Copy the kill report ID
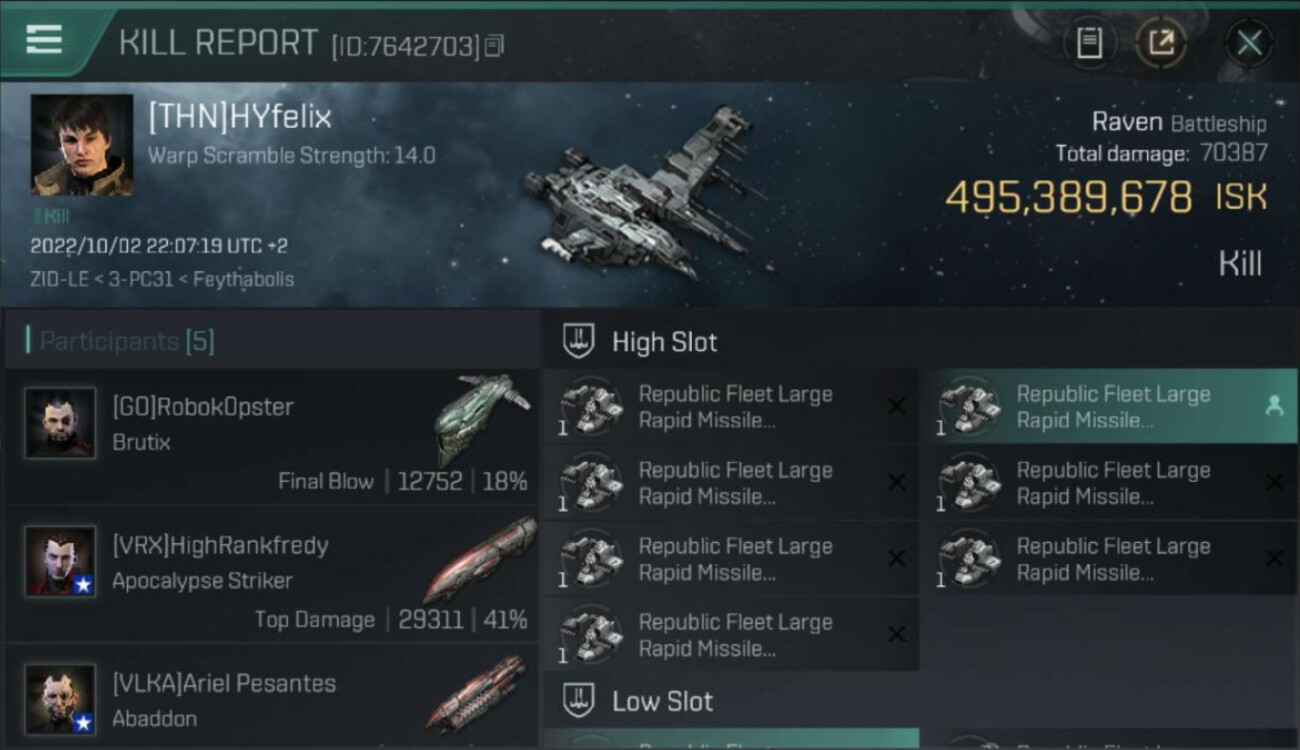Image resolution: width=1300 pixels, height=750 pixels. point(494,46)
